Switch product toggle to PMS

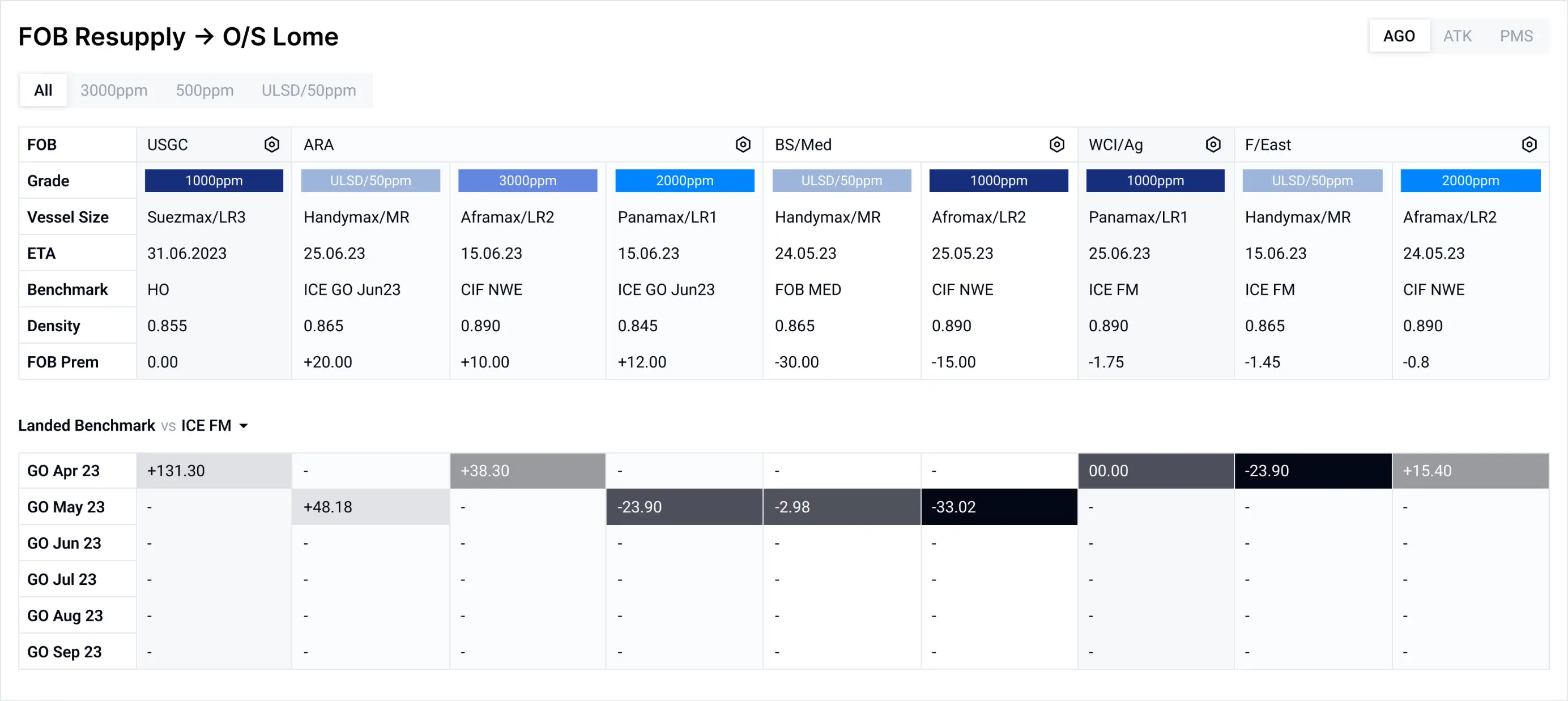click(1516, 36)
